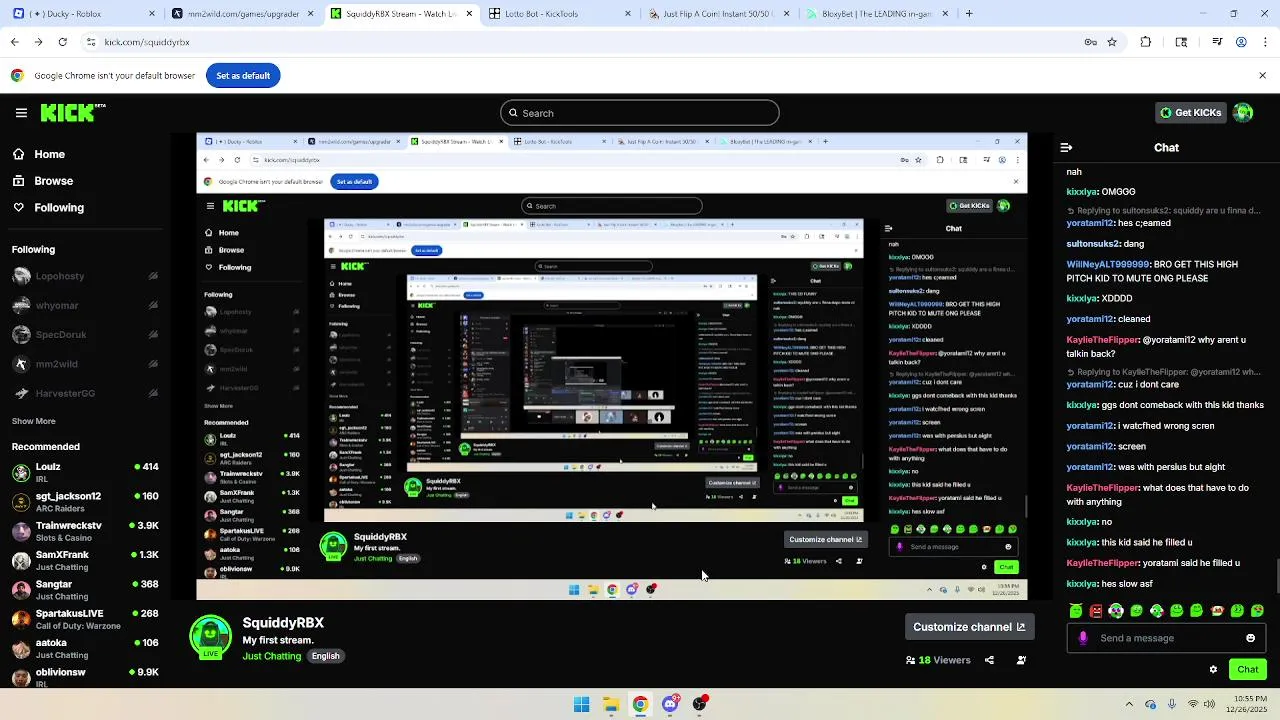Open SpecDoruk in Following list
The image size is (1280, 720).
86,335
